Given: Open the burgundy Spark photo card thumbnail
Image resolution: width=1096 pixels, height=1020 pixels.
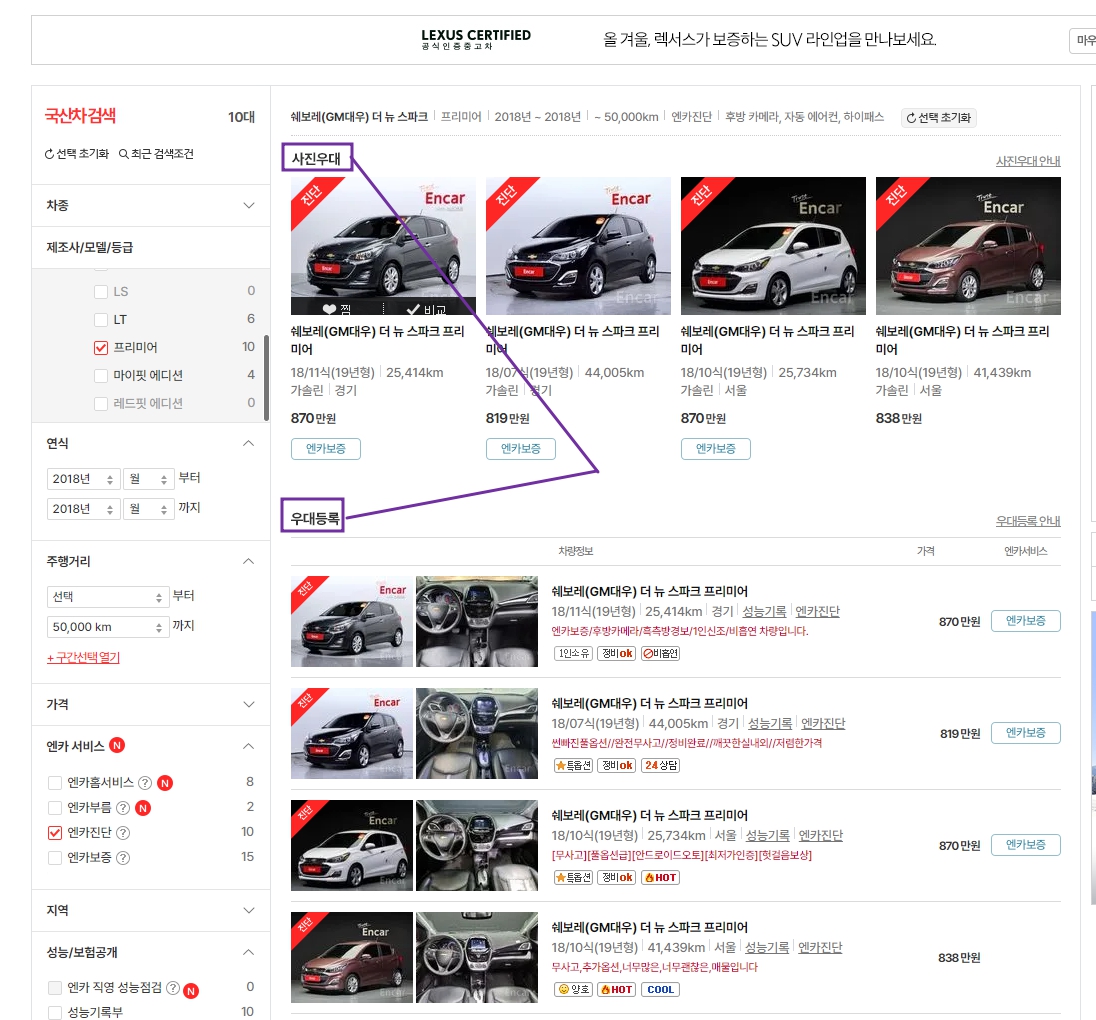Looking at the screenshot, I should pyautogui.click(x=968, y=245).
